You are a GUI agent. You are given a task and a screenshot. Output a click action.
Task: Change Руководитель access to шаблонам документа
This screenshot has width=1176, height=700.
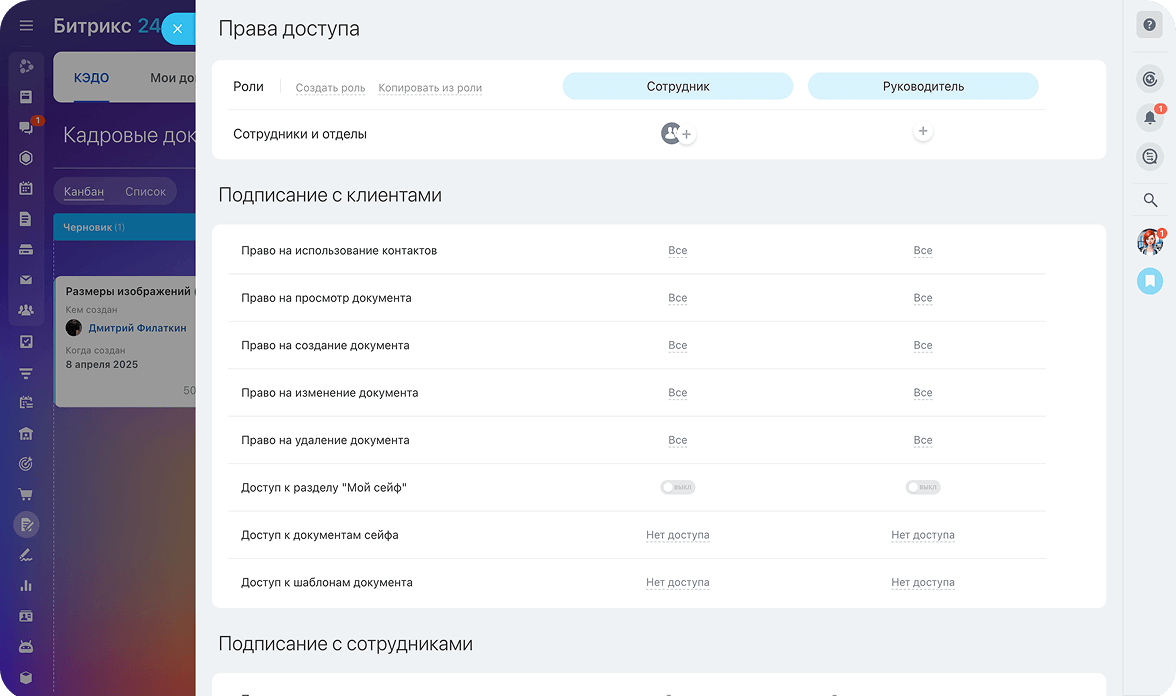coord(923,582)
